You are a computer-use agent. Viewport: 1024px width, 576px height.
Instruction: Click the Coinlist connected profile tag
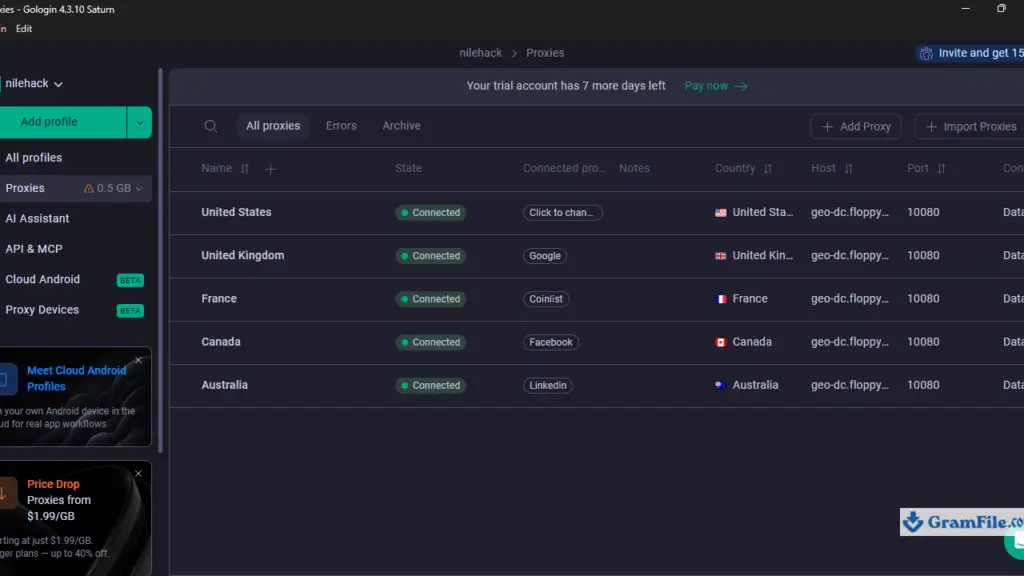(546, 299)
